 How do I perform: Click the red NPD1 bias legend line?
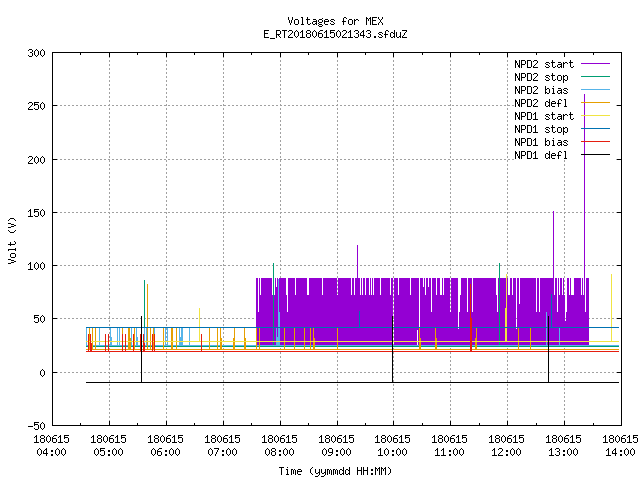[x=596, y=142]
